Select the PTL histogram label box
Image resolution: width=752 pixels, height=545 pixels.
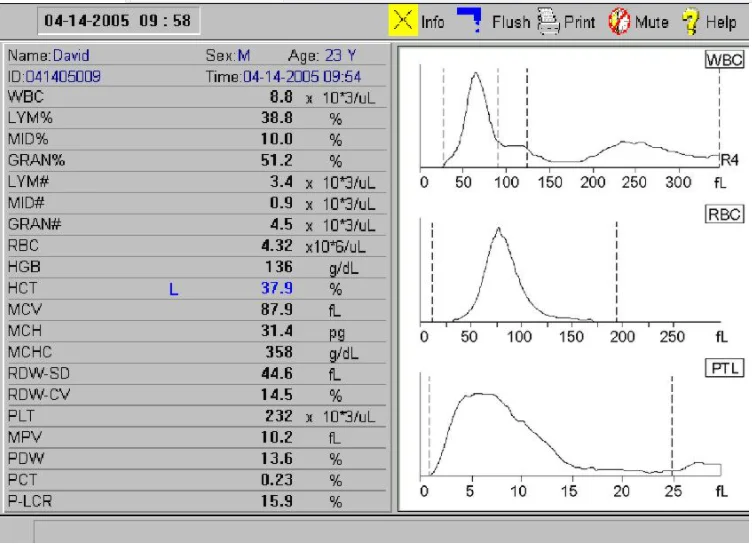(x=725, y=369)
